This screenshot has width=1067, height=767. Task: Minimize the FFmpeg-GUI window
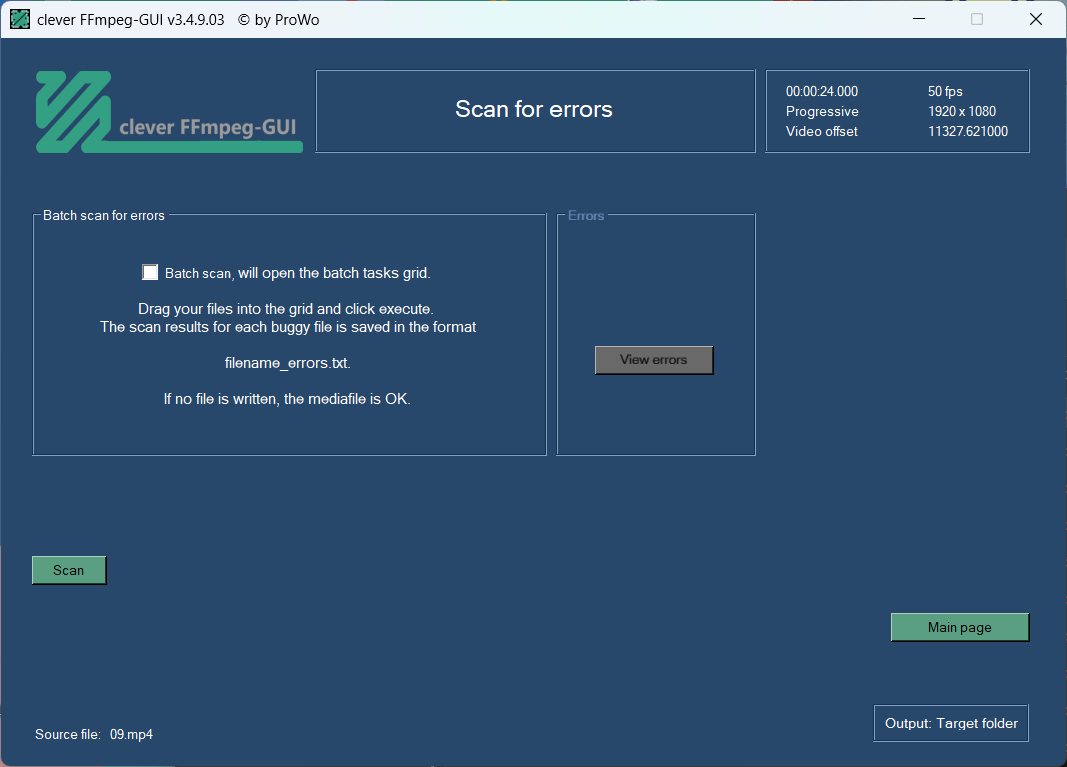(919, 19)
